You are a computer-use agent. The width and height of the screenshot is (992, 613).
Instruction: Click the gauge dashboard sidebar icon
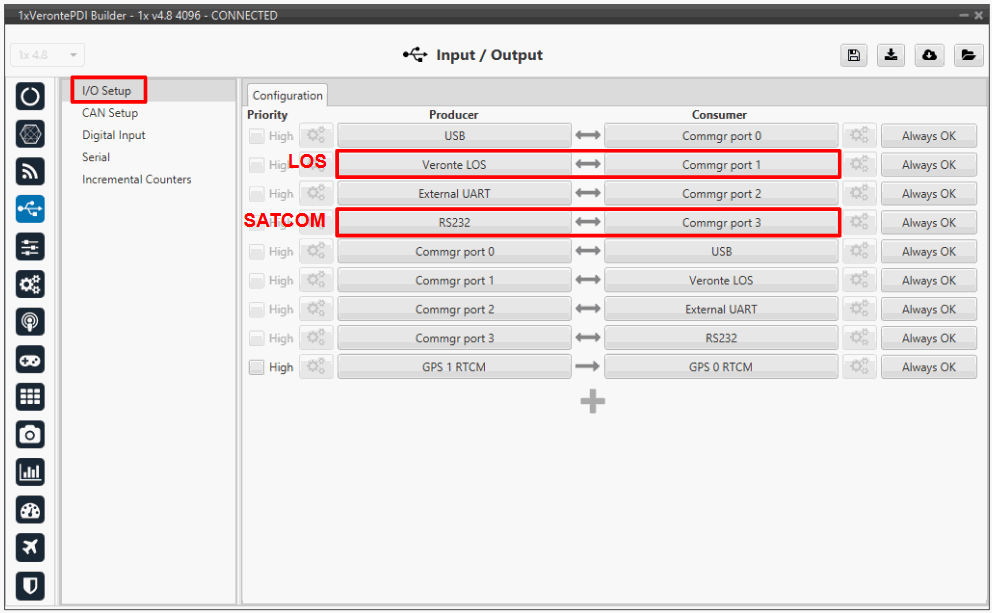pyautogui.click(x=31, y=510)
